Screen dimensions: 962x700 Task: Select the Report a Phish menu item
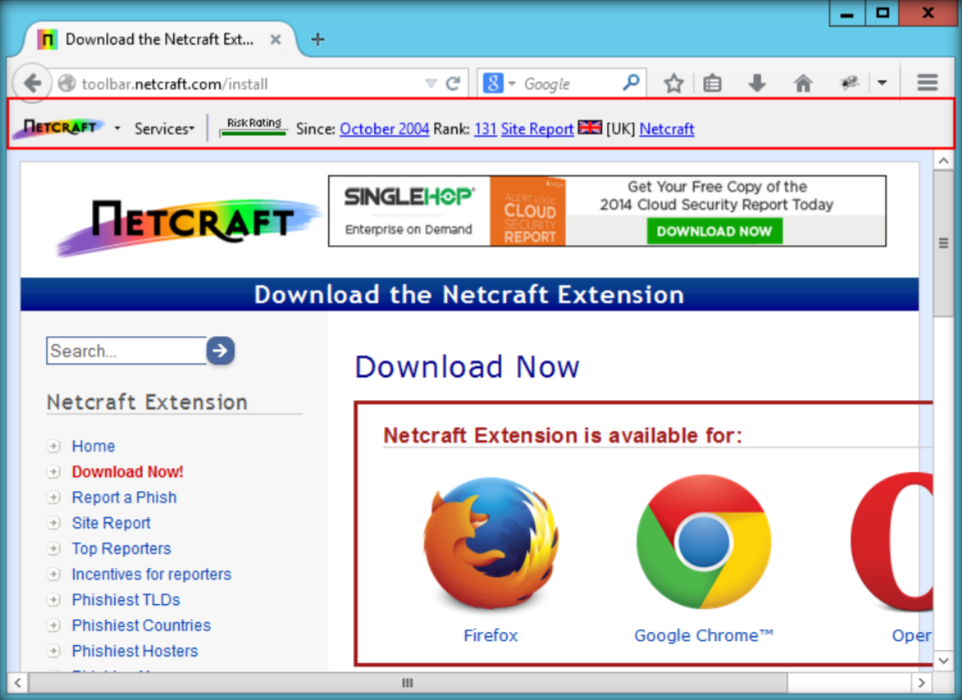[x=124, y=497]
